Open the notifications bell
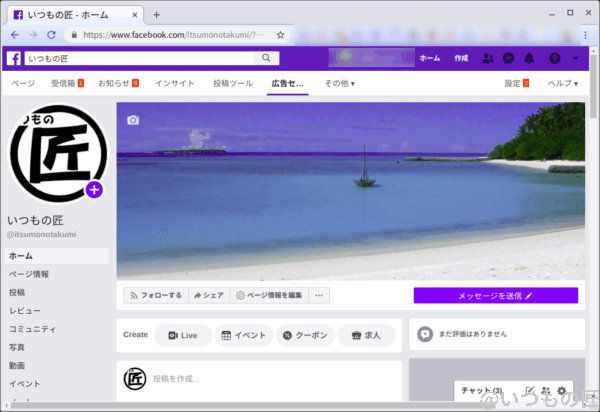The image size is (600, 412). [529, 58]
